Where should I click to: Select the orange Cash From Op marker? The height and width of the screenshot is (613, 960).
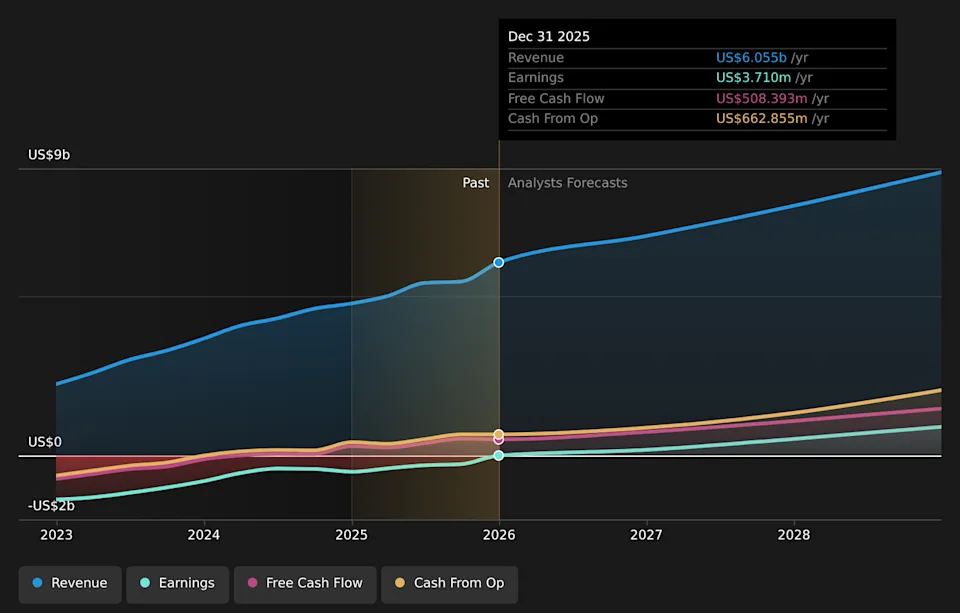click(x=499, y=434)
